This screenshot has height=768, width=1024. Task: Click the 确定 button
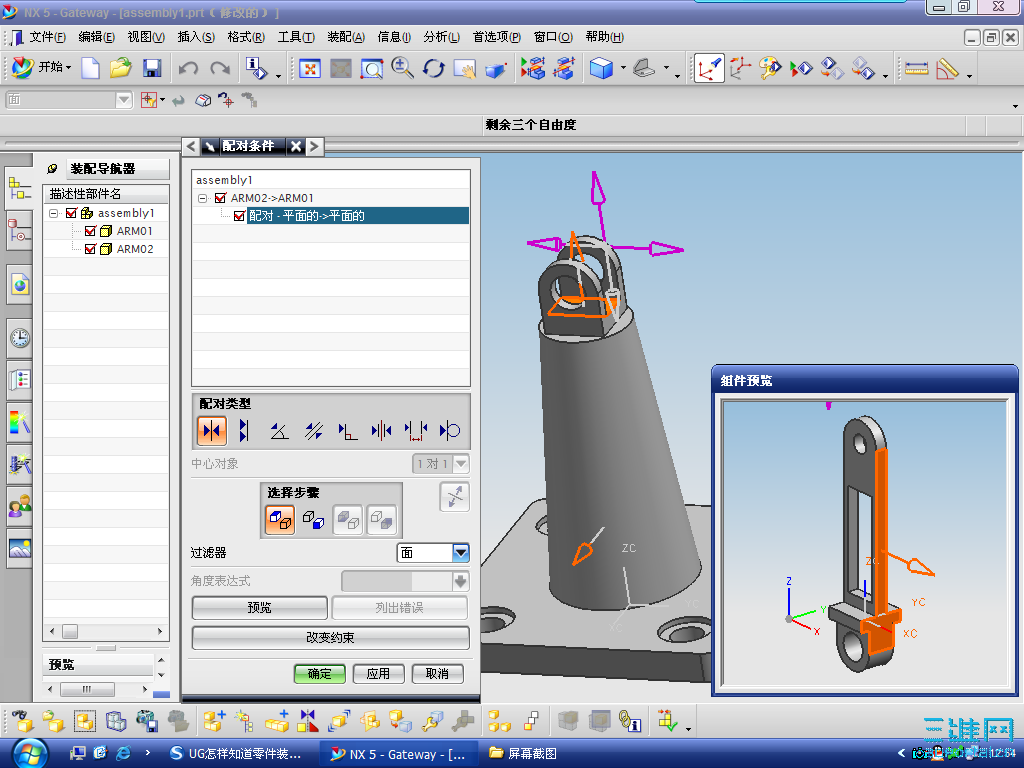319,674
